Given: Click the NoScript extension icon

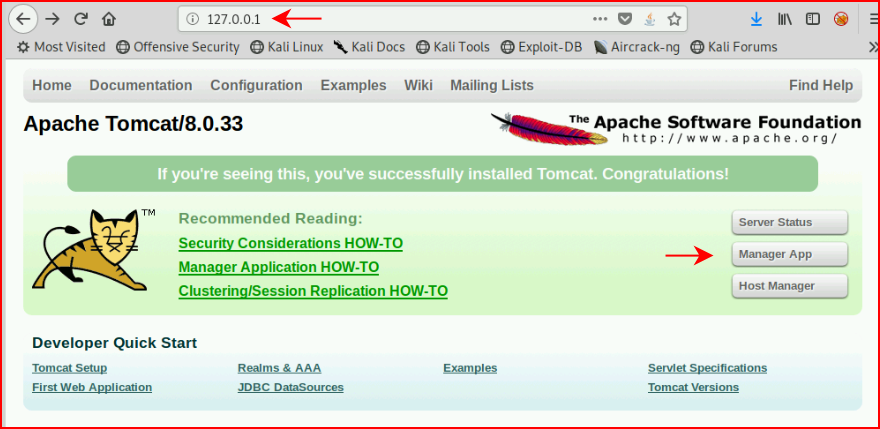Looking at the screenshot, I should click(840, 19).
